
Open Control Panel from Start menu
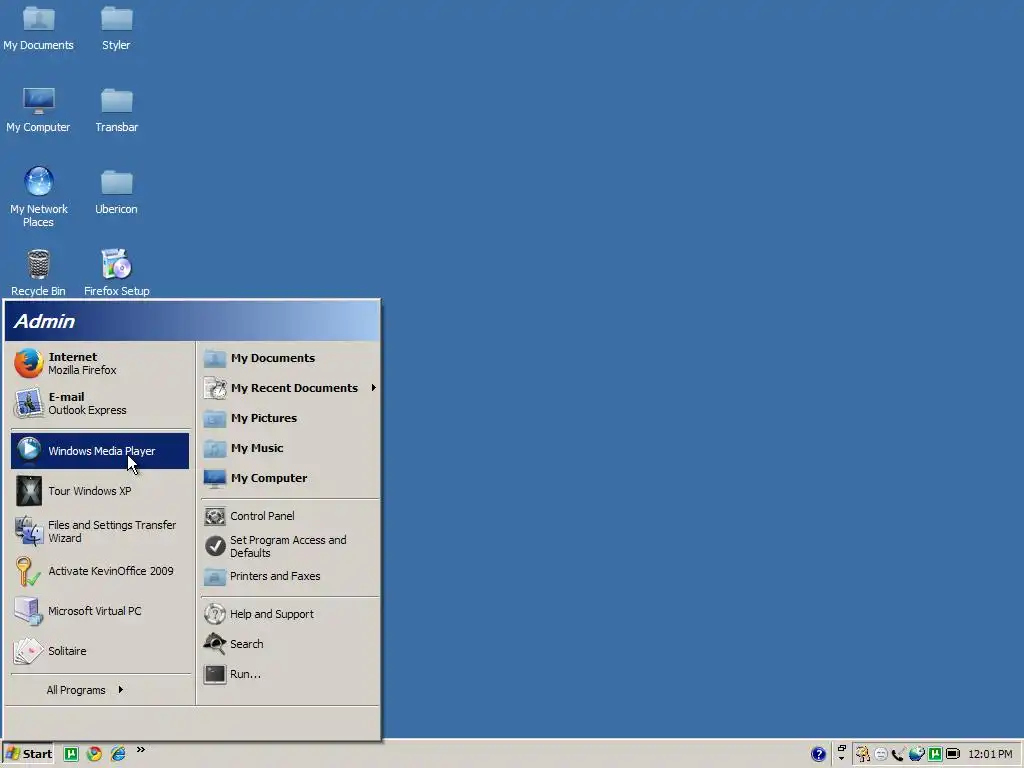(290, 516)
